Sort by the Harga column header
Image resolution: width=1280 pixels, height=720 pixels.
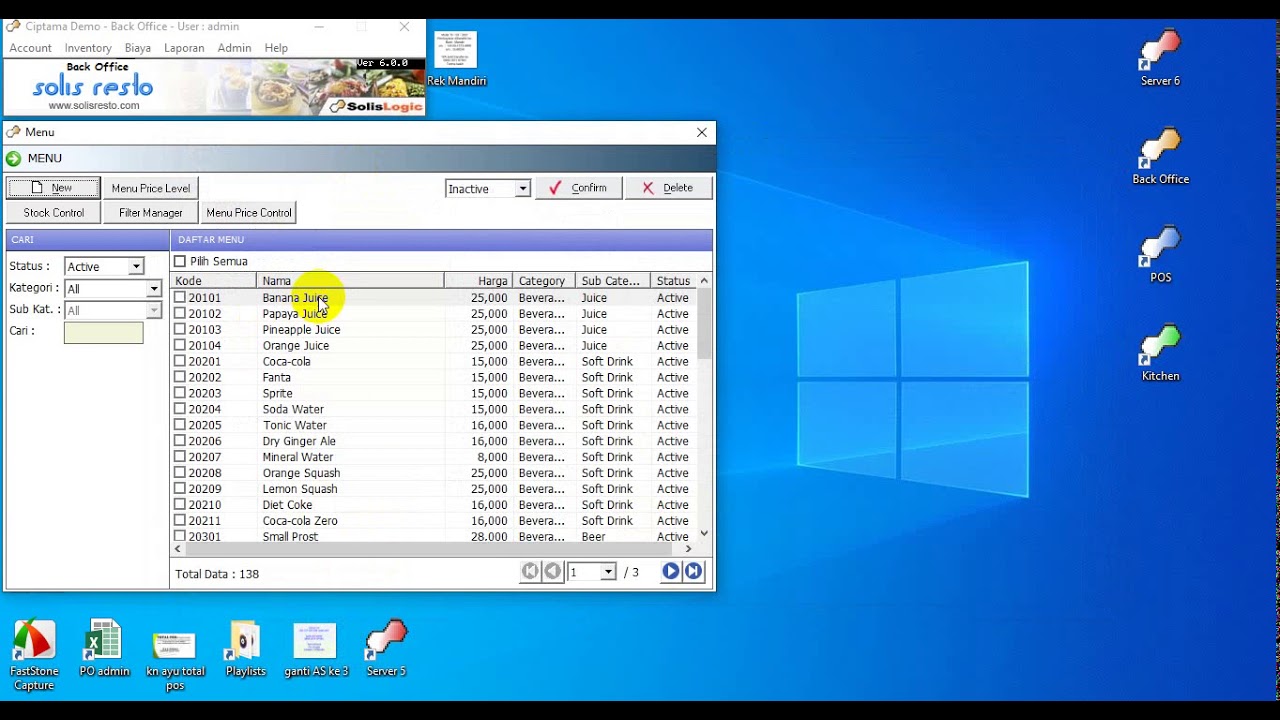click(477, 281)
